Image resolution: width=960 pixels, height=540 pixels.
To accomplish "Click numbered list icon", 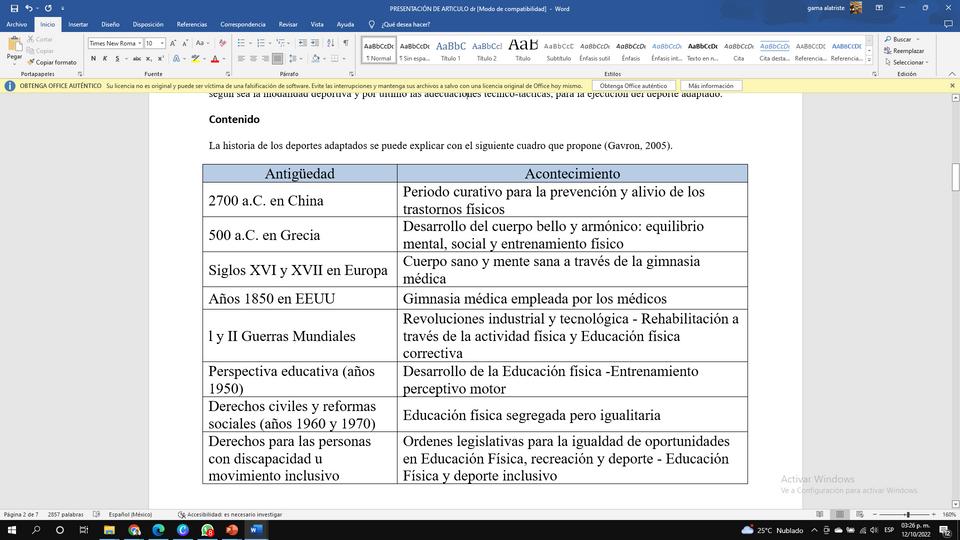I will point(261,43).
